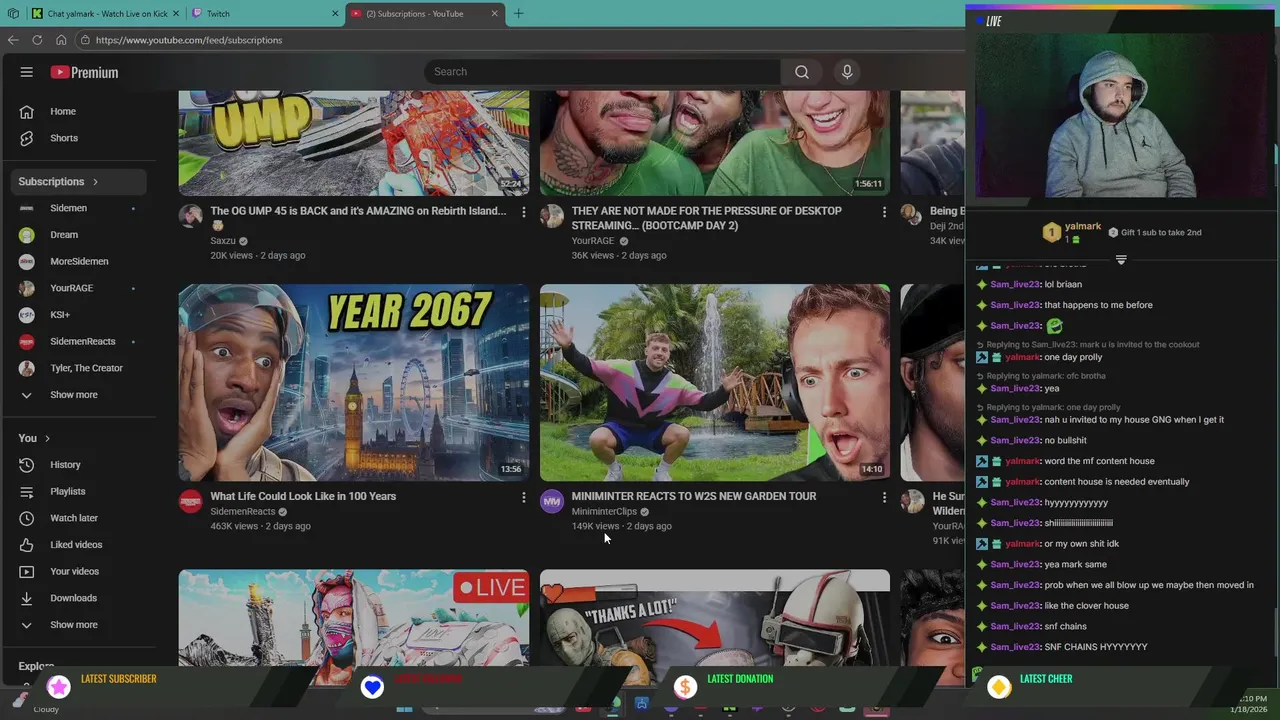The width and height of the screenshot is (1280, 720).
Task: Switch to Chat yalmark Kick tab
Action: [x=107, y=14]
